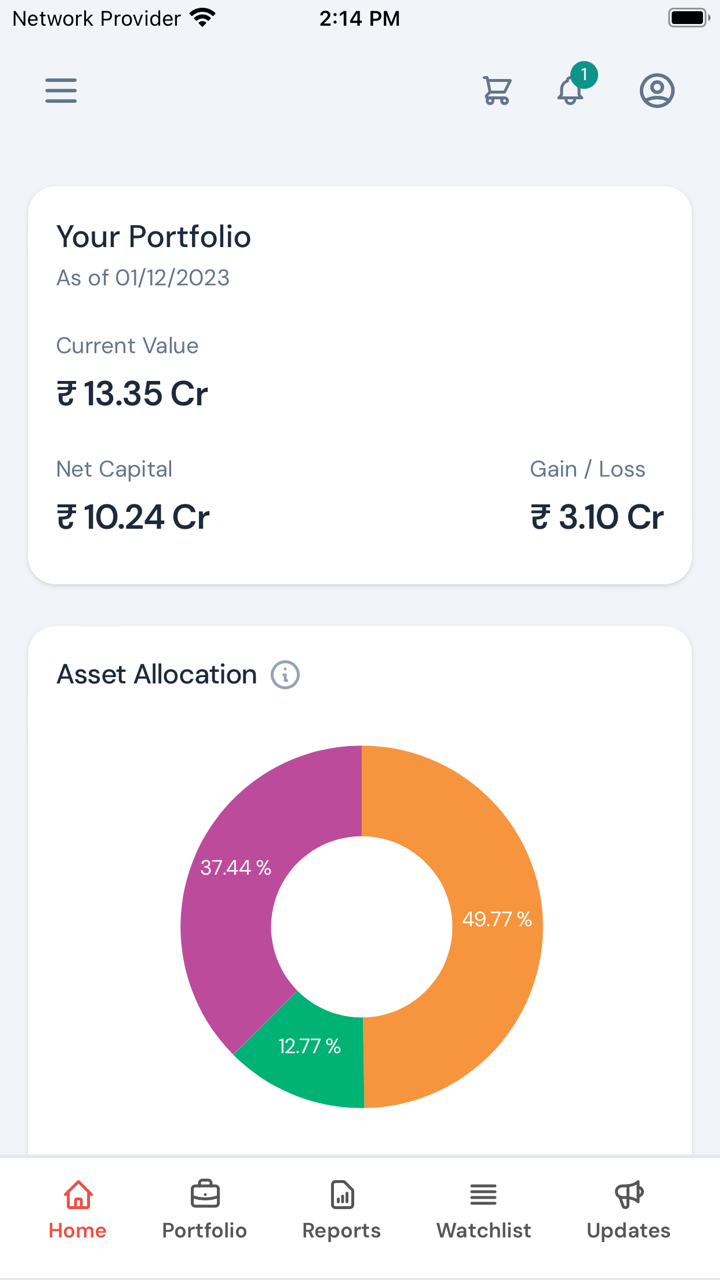Image resolution: width=720 pixels, height=1280 pixels.
Task: Tap the Current Value ₹ 13.35 Cr amount
Action: coord(132,394)
